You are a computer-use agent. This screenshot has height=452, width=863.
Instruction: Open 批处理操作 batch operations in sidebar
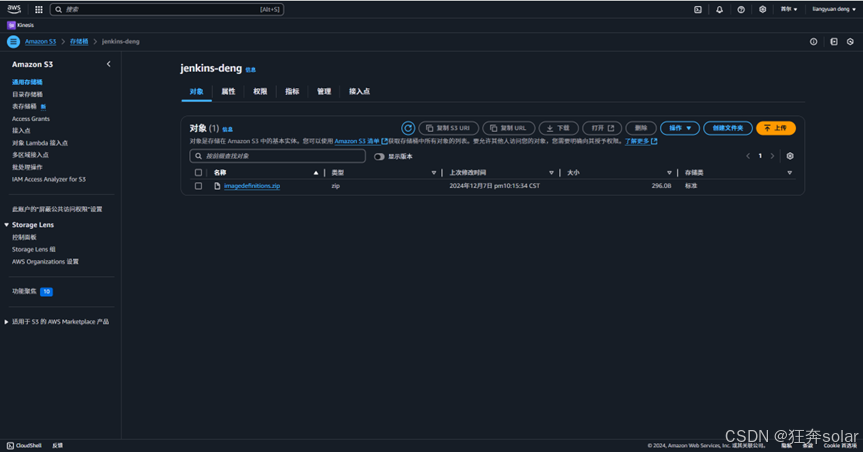pyautogui.click(x=27, y=167)
